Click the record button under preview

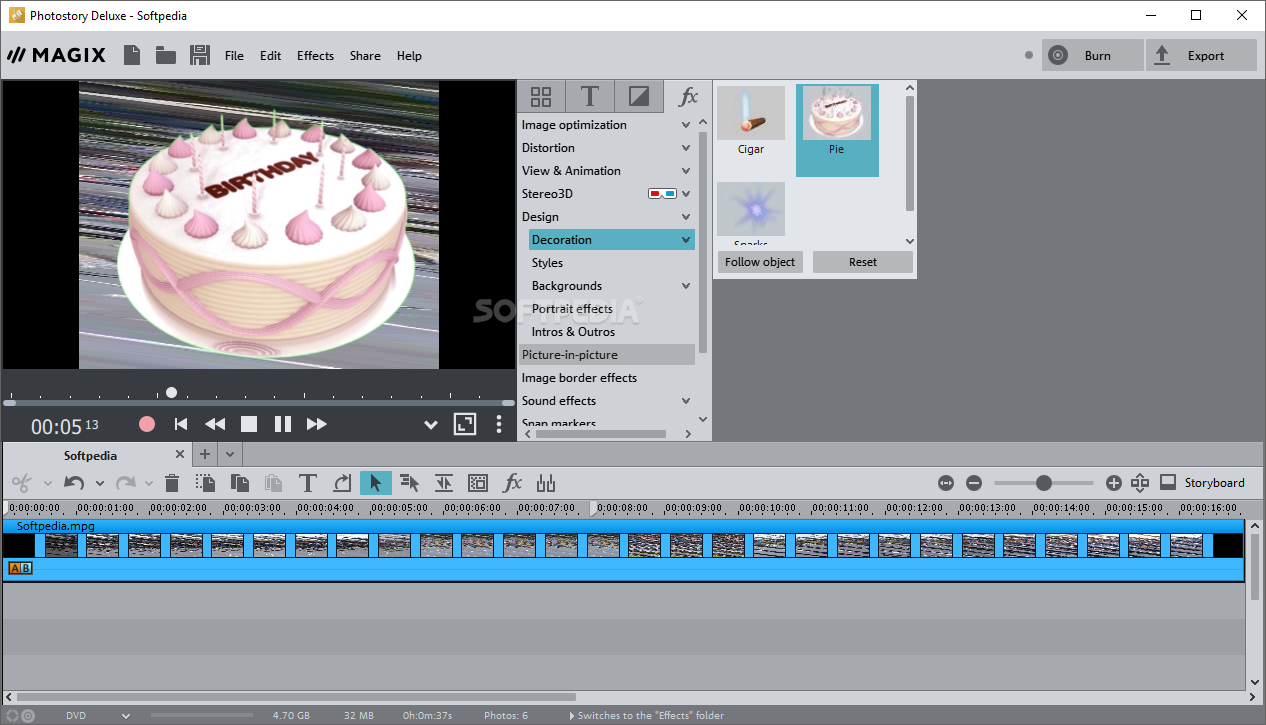click(147, 424)
